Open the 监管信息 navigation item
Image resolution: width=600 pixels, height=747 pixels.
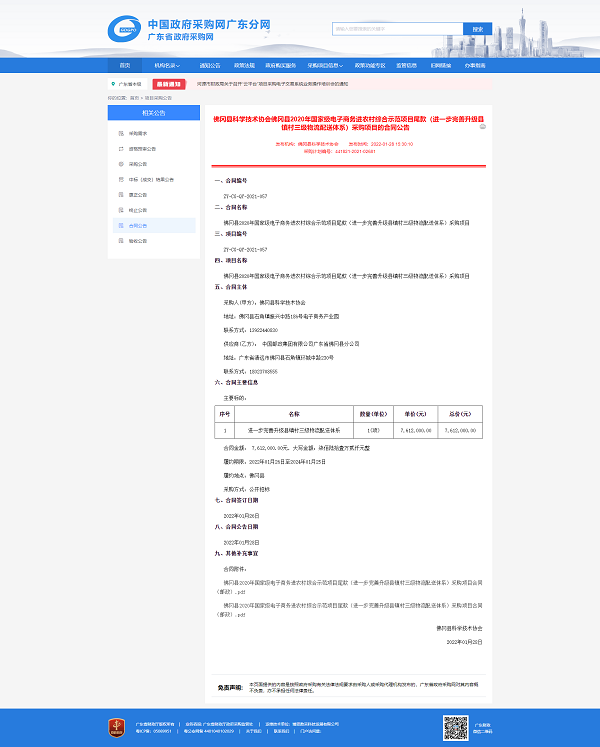(407, 66)
